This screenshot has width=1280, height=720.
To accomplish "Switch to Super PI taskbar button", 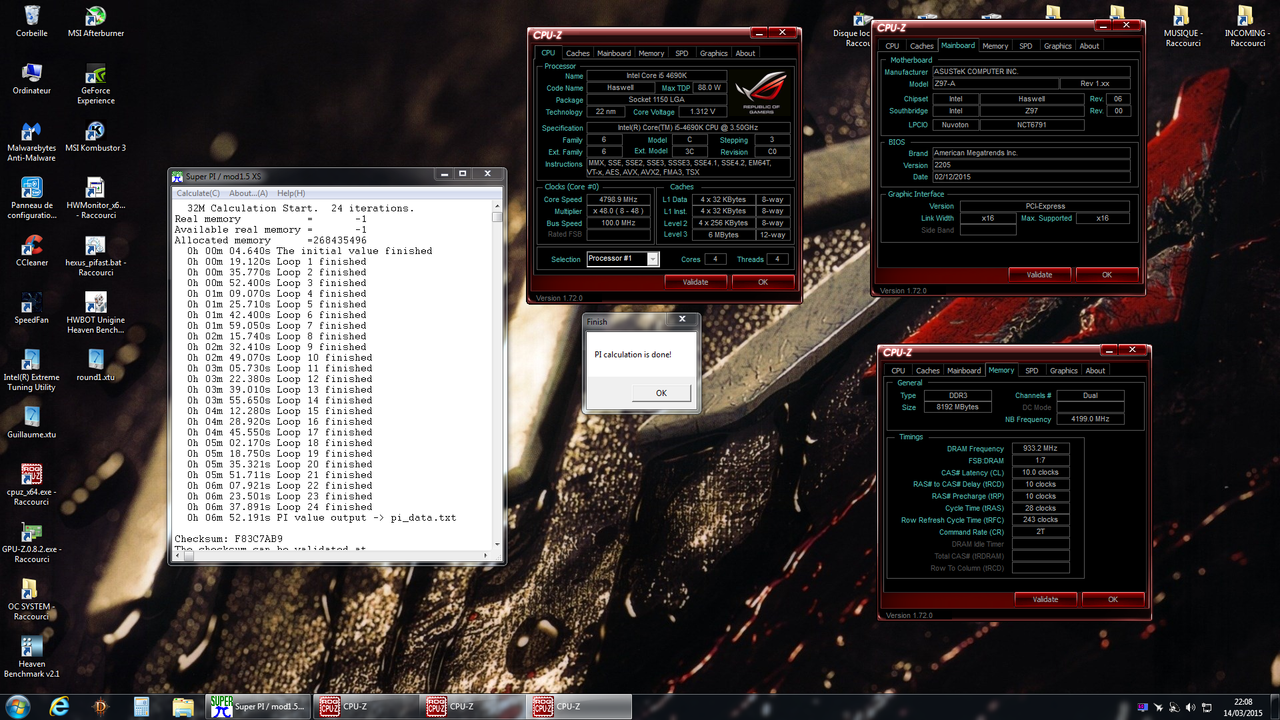I will (x=257, y=707).
